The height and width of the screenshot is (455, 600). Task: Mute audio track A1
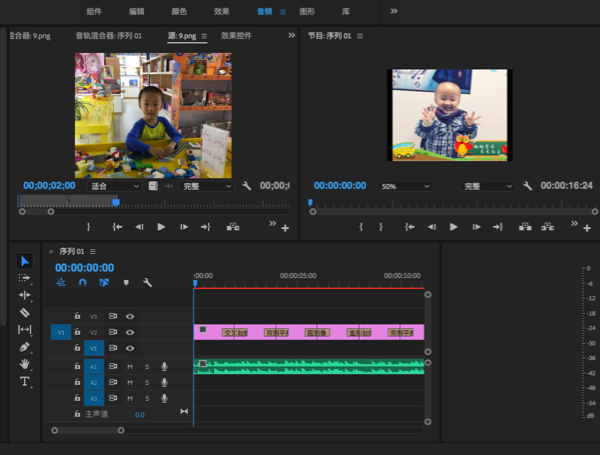pos(130,367)
